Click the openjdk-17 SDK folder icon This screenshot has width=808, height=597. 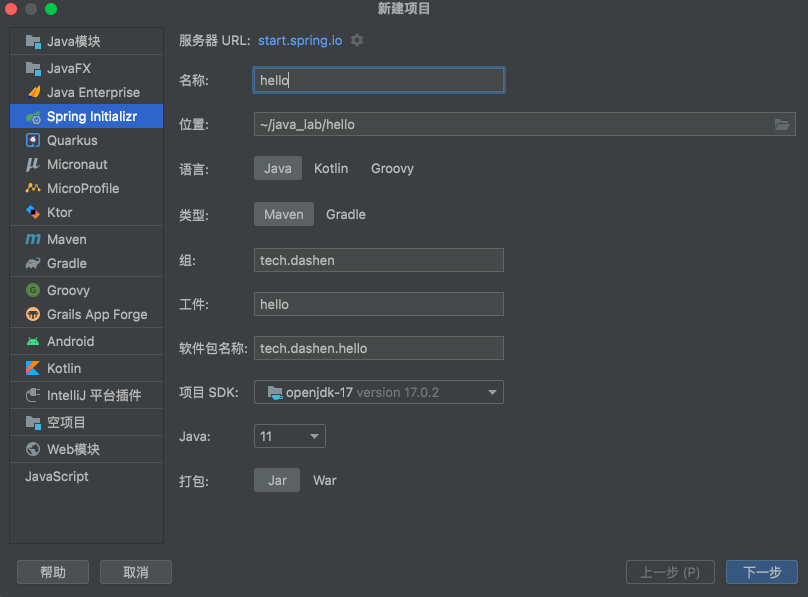pyautogui.click(x=275, y=393)
